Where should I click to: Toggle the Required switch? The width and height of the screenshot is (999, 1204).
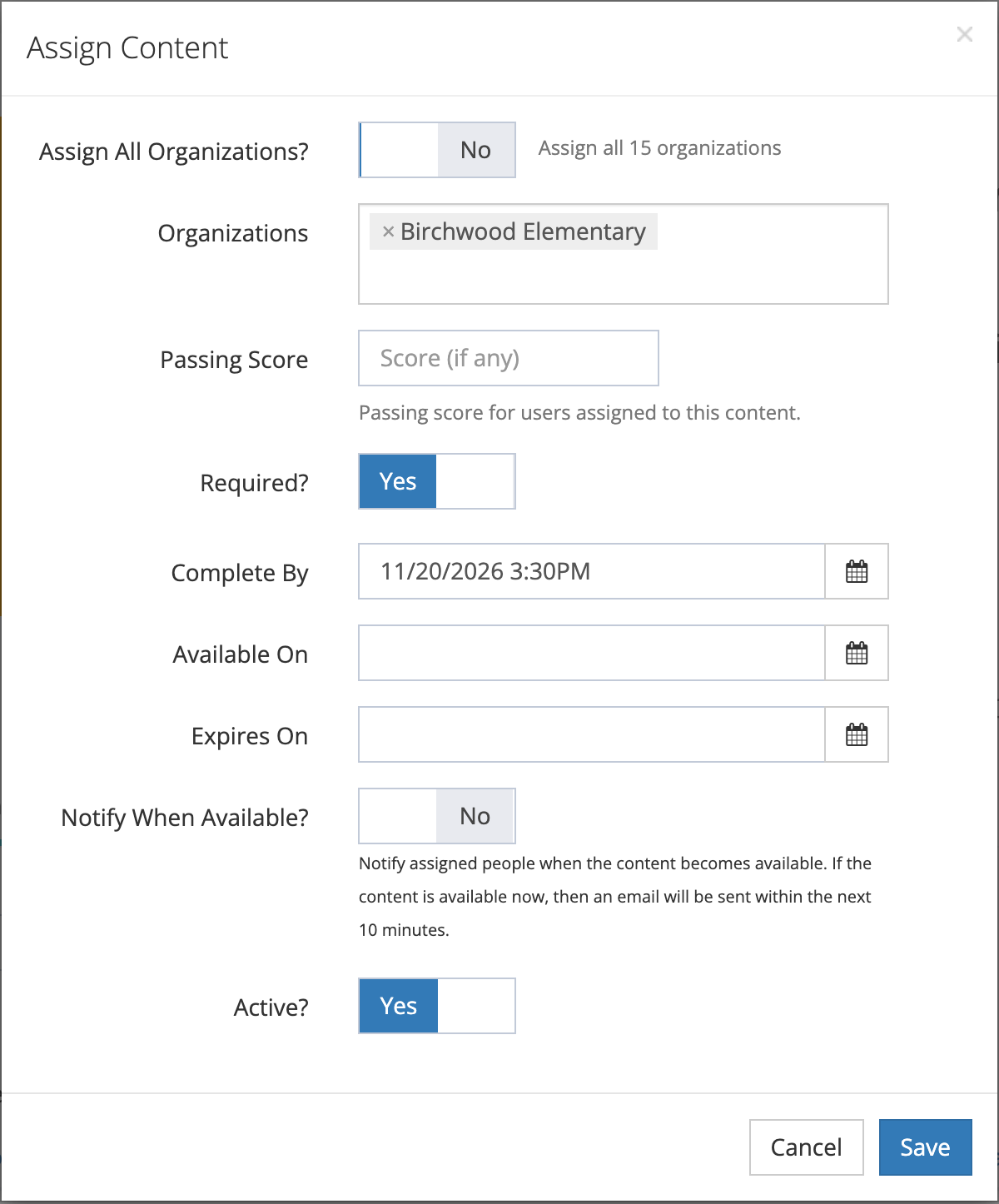437,481
